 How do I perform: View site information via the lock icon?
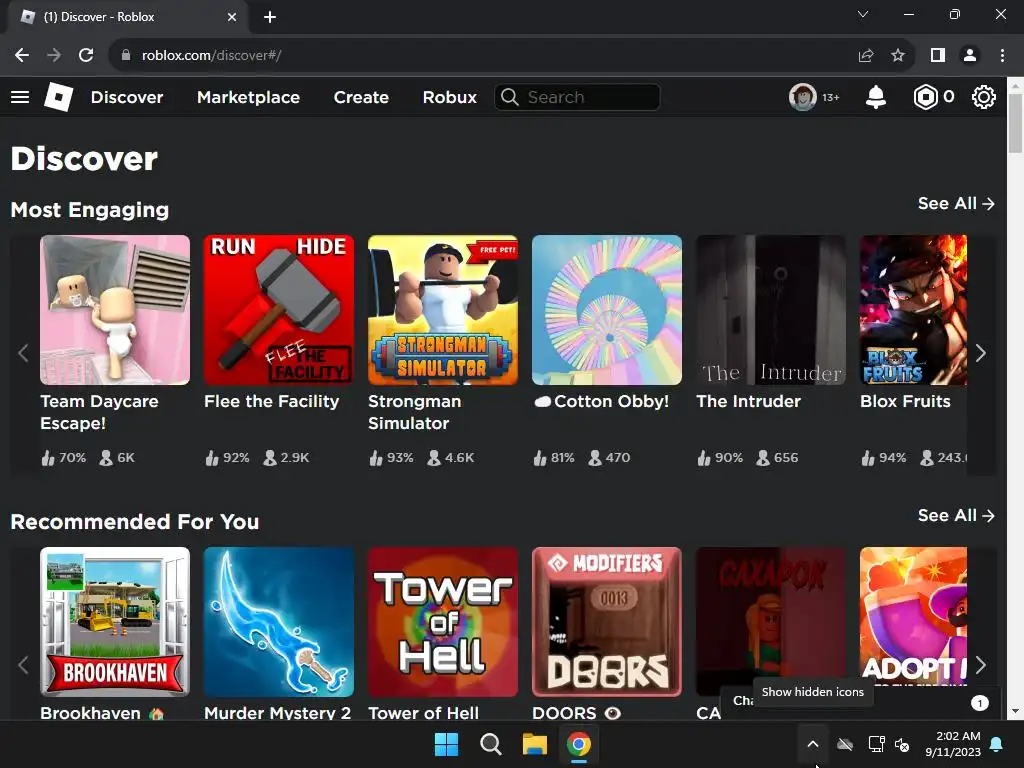tap(126, 56)
